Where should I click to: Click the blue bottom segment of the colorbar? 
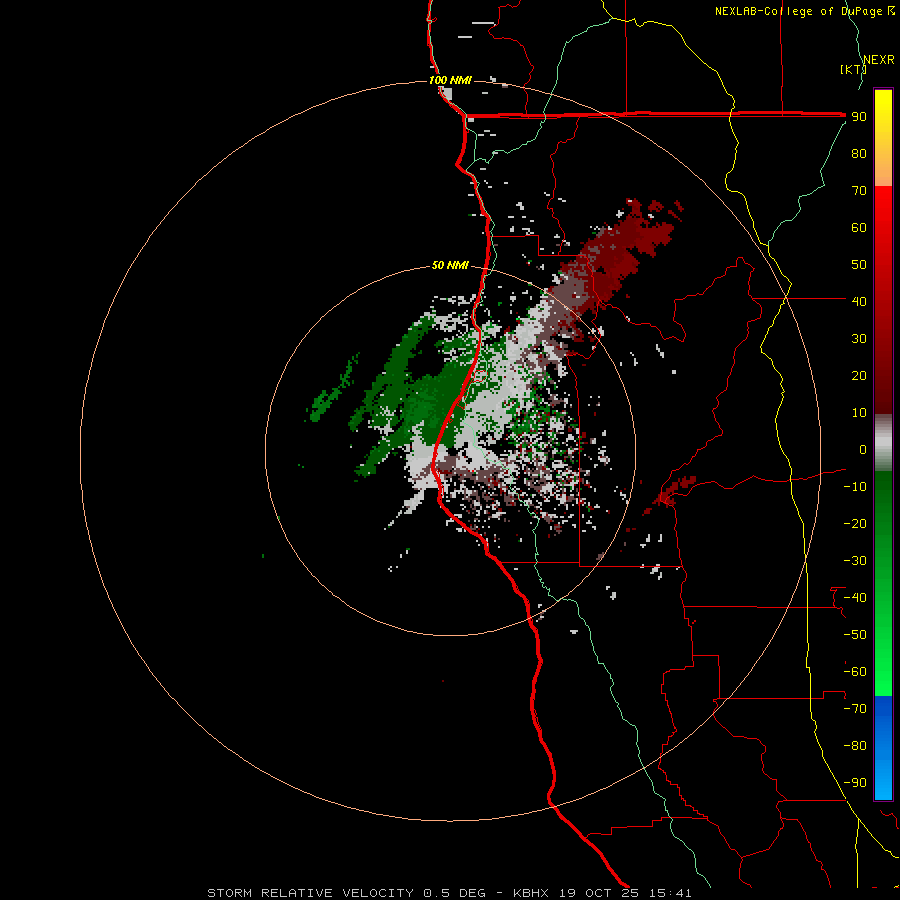[883, 748]
